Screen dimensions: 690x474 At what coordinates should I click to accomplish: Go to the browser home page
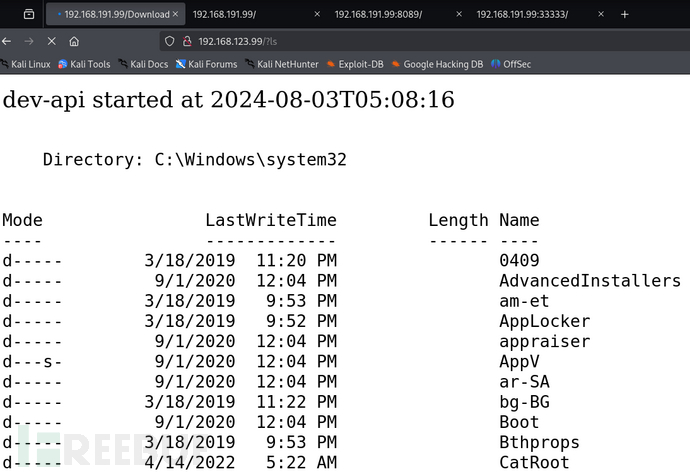tap(74, 41)
